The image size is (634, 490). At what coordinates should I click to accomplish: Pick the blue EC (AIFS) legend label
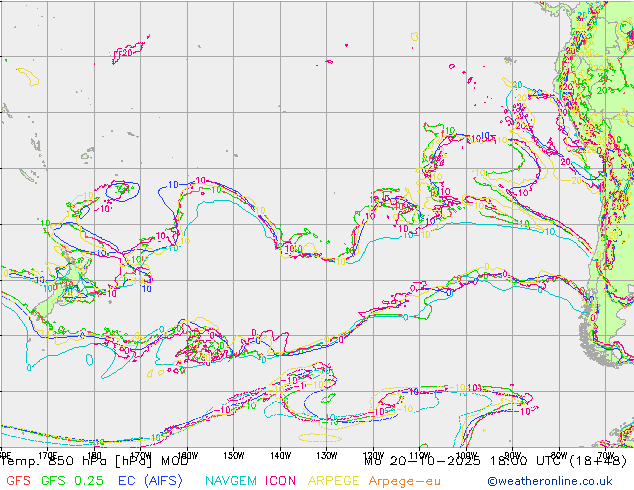[150, 481]
